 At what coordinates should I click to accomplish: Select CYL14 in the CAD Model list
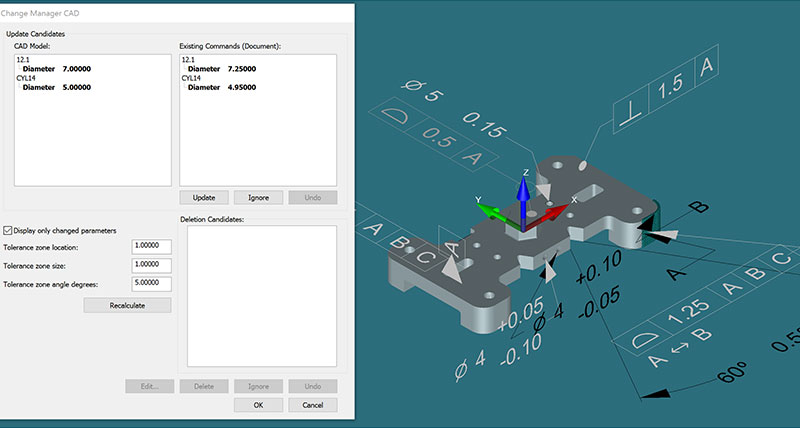pos(25,78)
